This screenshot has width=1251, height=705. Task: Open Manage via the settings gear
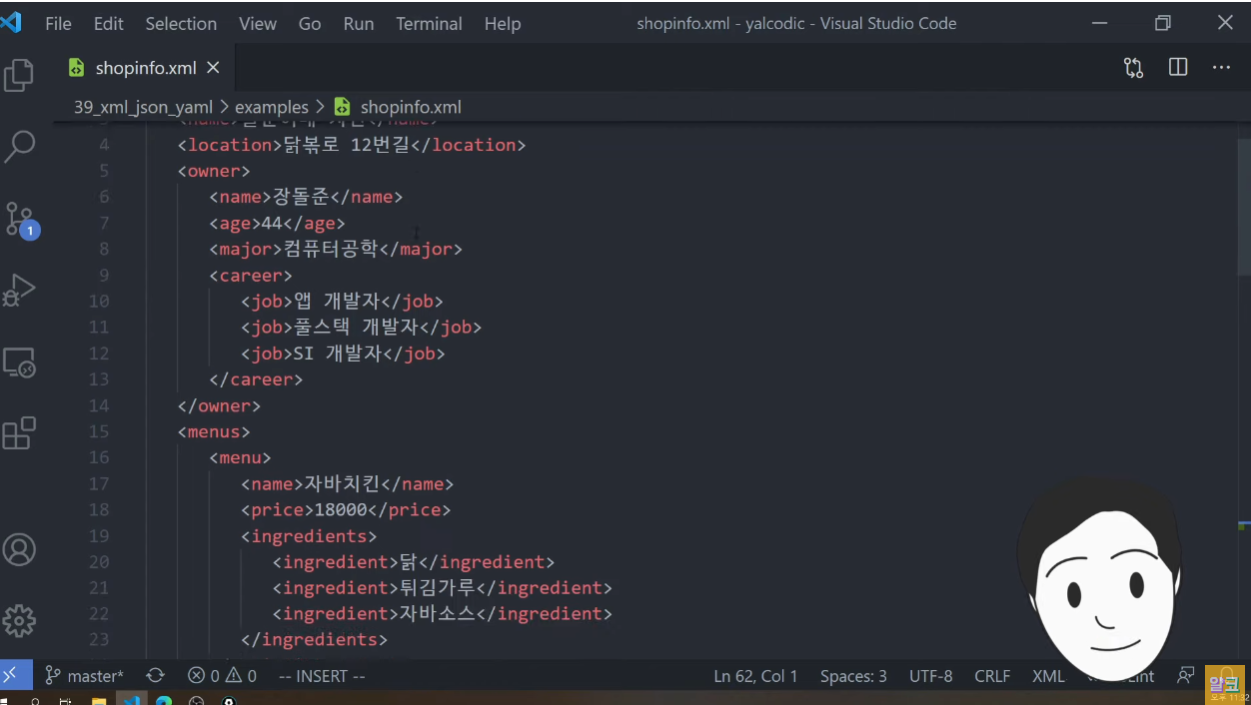[x=18, y=620]
